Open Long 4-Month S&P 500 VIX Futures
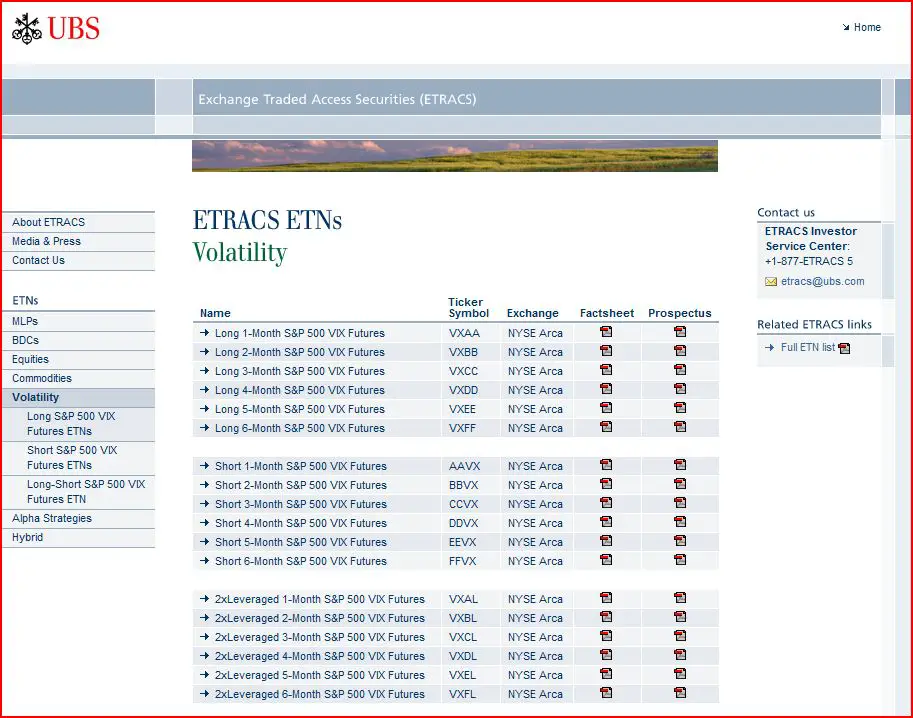The width and height of the screenshot is (913, 718). [x=300, y=390]
